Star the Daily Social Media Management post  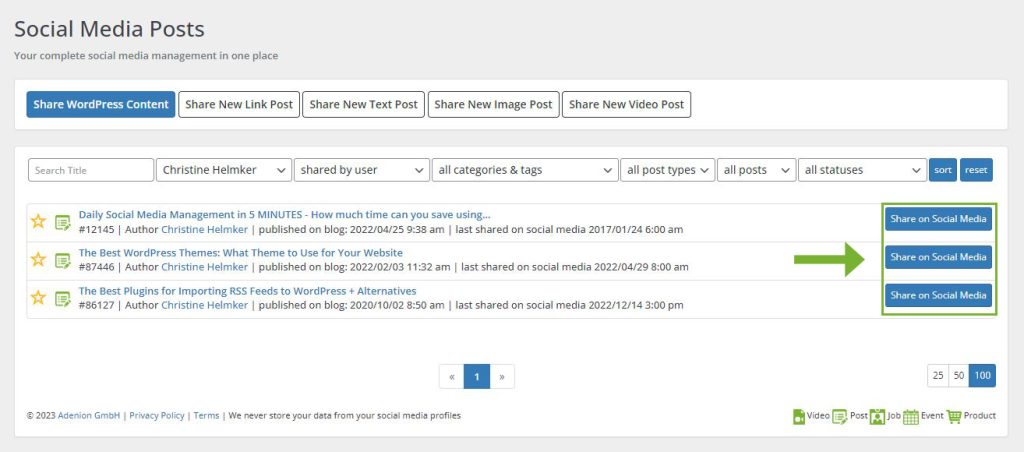[39, 221]
